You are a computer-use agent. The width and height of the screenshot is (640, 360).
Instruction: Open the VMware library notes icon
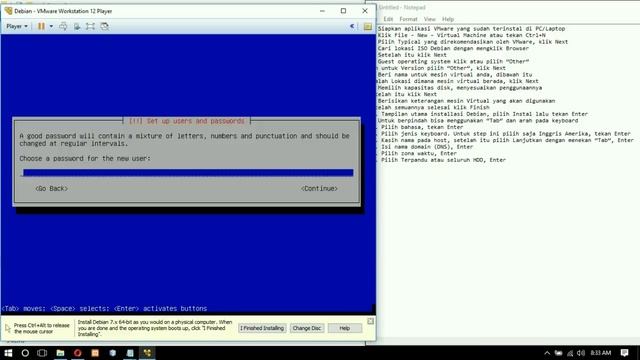pos(367,27)
